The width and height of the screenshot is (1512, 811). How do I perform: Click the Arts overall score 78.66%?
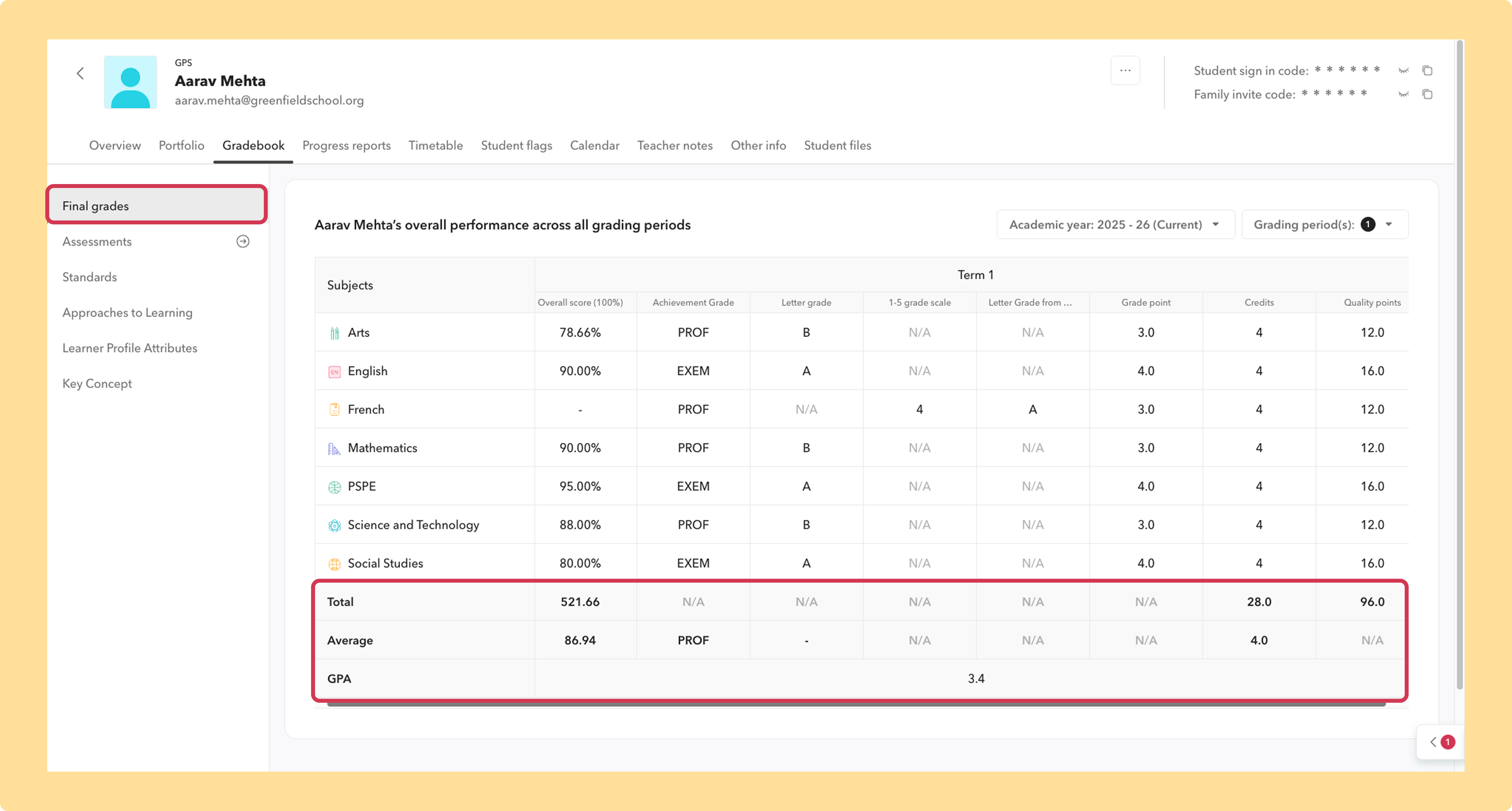pos(580,332)
